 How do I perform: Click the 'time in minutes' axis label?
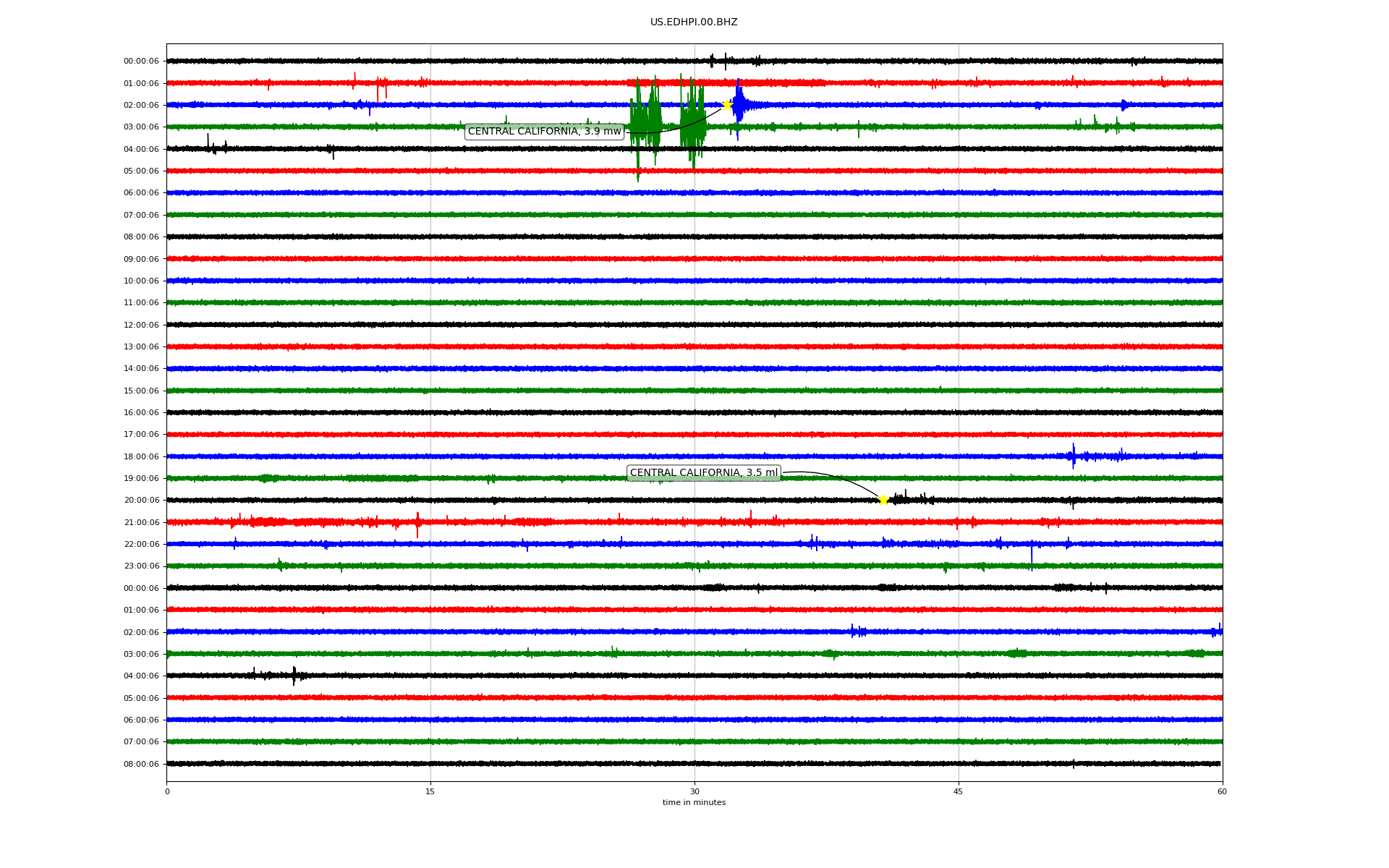tap(694, 803)
